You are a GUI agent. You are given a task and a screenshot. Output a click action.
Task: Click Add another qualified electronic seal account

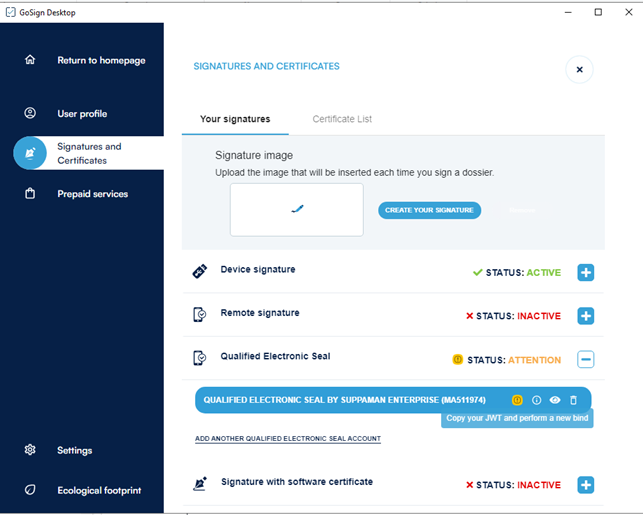(287, 439)
